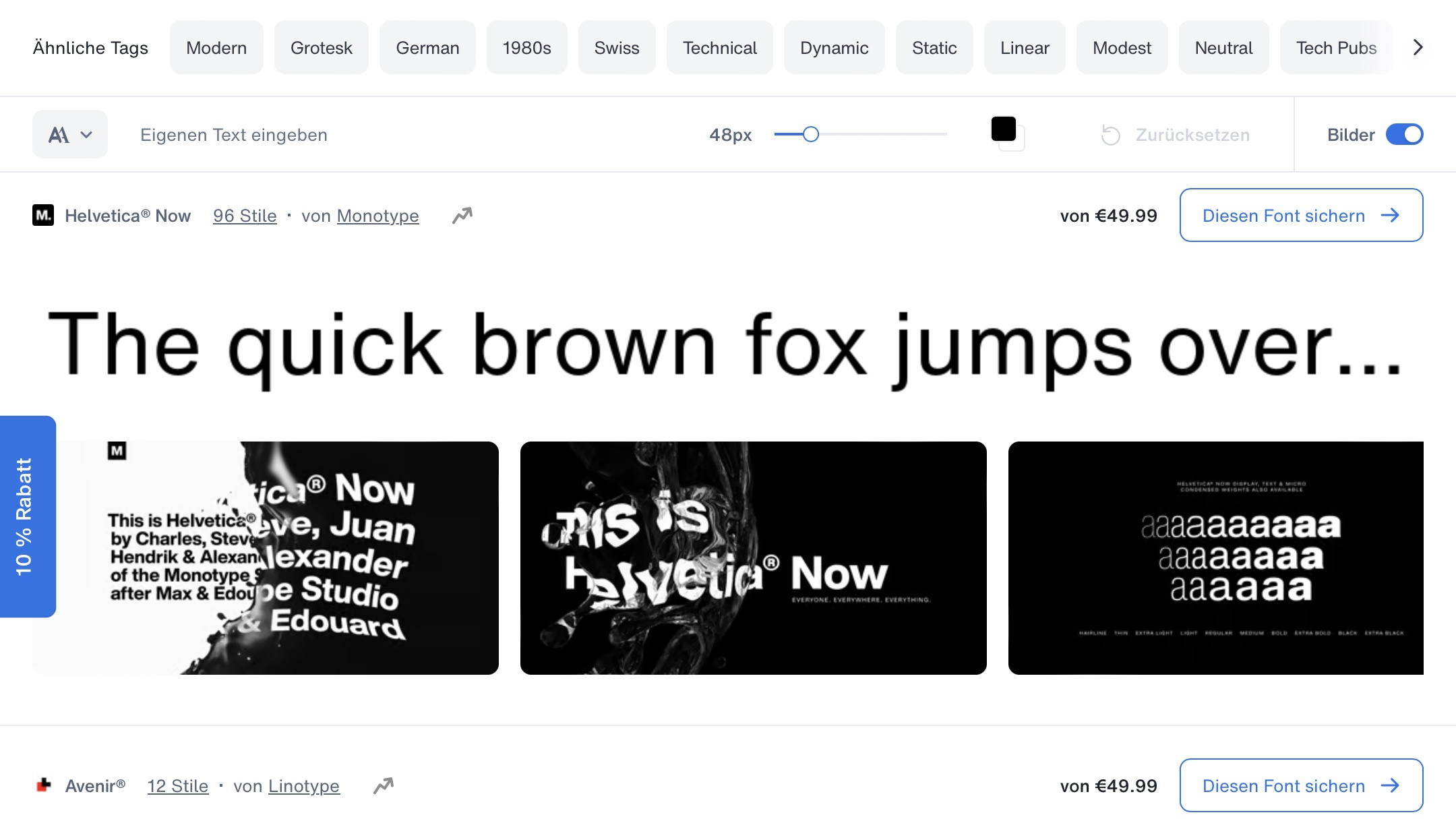Image resolution: width=1456 pixels, height=819 pixels.
Task: Open the text size AA dropdown
Action: coord(70,135)
